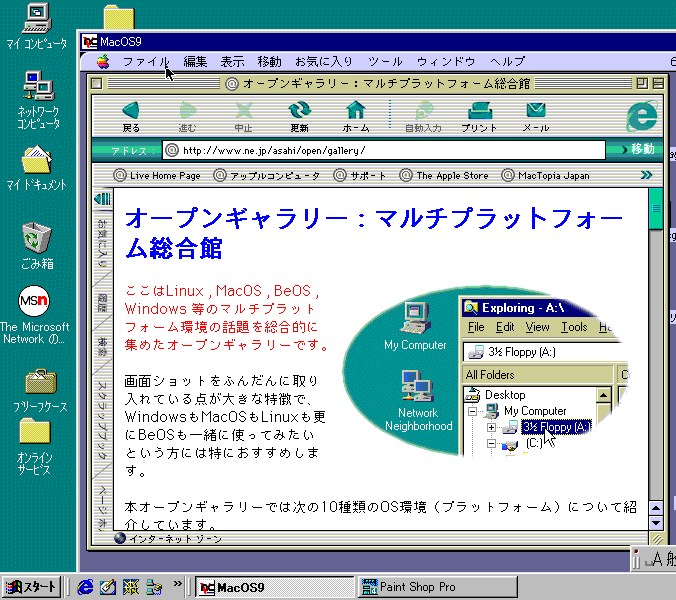Open the Edit (編集) menu
The height and width of the screenshot is (600, 676).
click(195, 62)
